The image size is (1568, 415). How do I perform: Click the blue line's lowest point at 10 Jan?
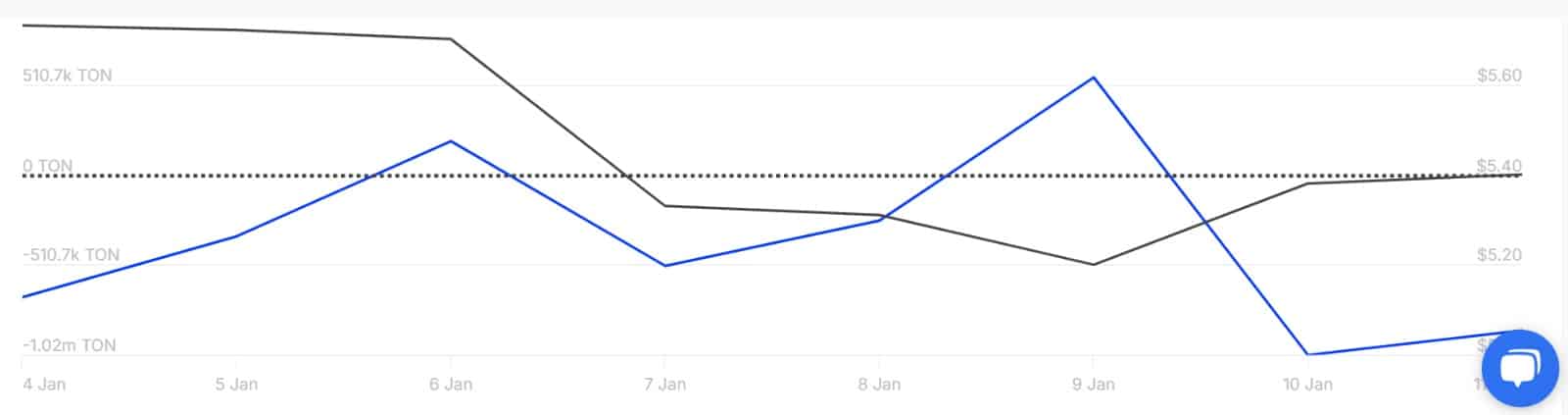coord(1307,354)
